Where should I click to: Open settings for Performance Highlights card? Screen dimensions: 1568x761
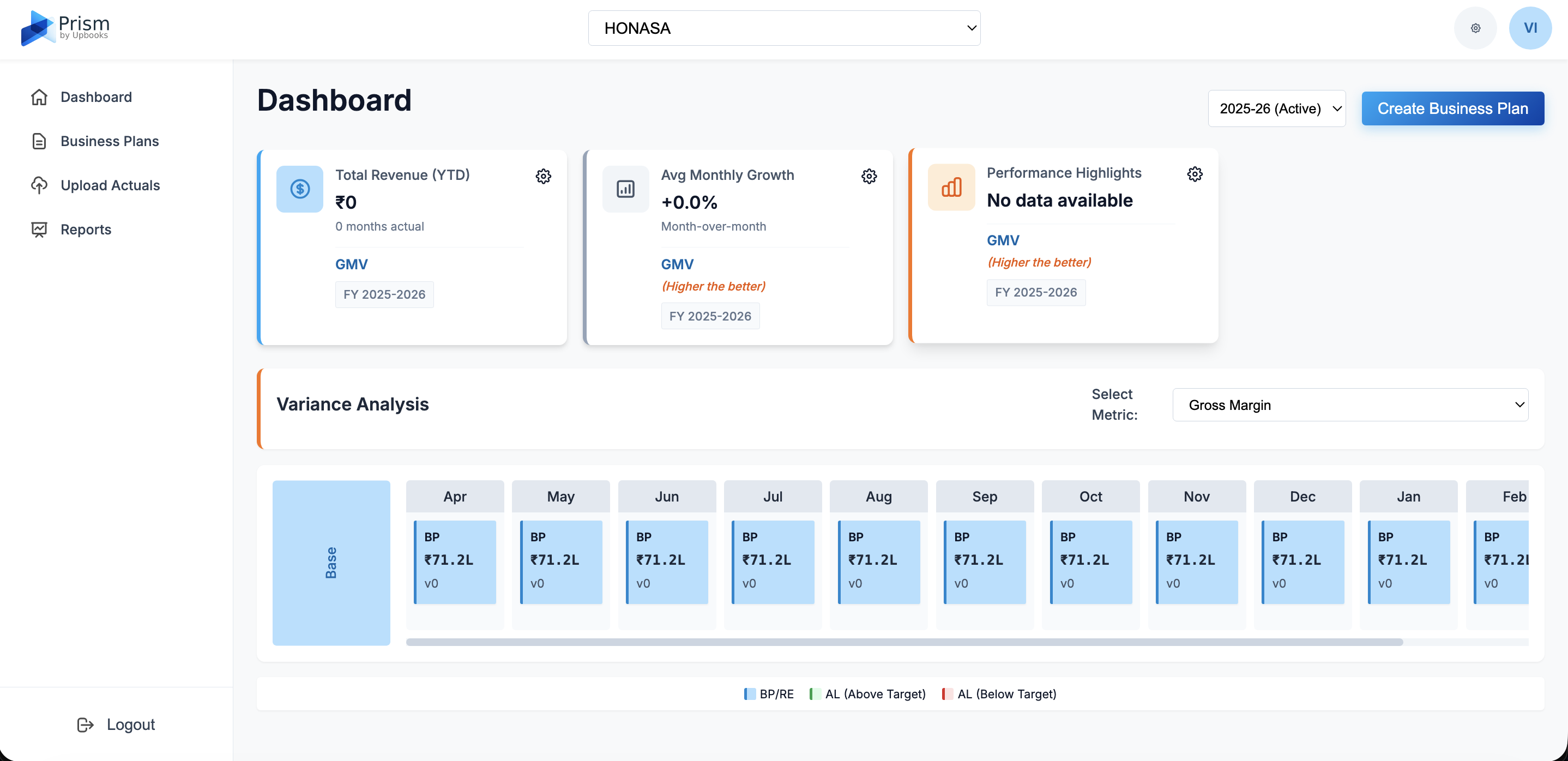coord(1194,174)
